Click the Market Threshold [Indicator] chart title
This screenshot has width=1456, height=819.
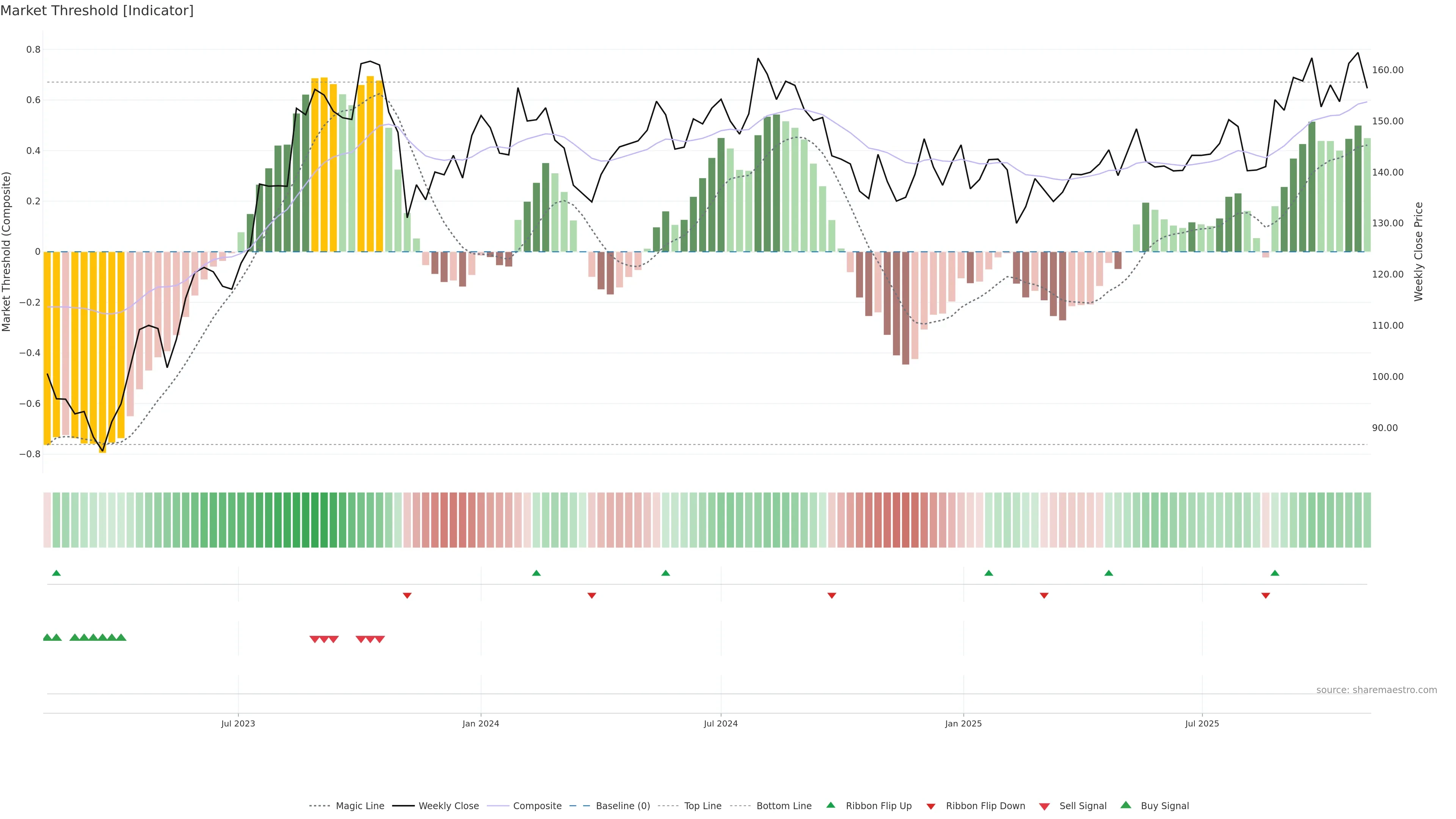(x=97, y=11)
